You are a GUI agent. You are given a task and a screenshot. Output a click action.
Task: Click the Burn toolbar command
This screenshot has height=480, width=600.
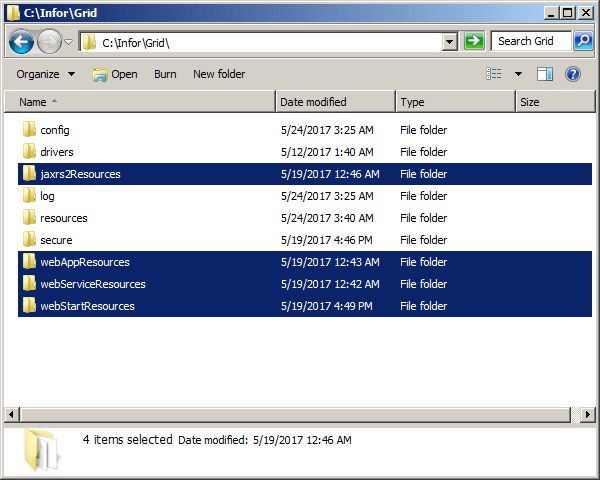[x=165, y=74]
